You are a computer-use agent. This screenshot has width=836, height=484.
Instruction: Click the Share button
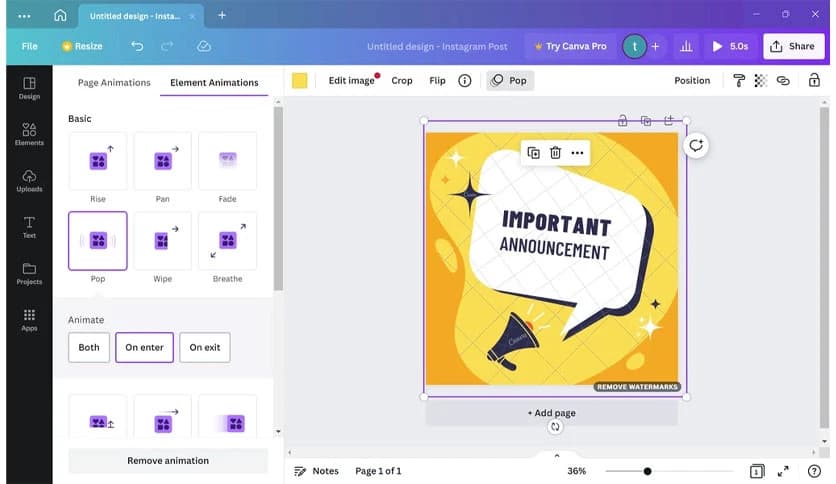pos(793,46)
